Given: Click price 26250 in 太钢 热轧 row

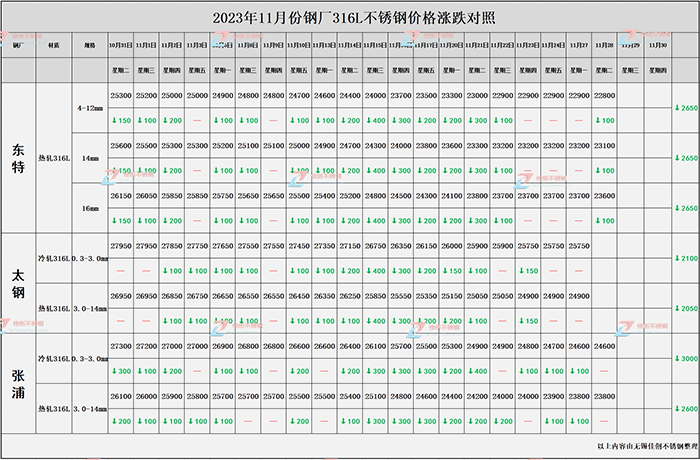Looking at the screenshot, I should pyautogui.click(x=350, y=296).
